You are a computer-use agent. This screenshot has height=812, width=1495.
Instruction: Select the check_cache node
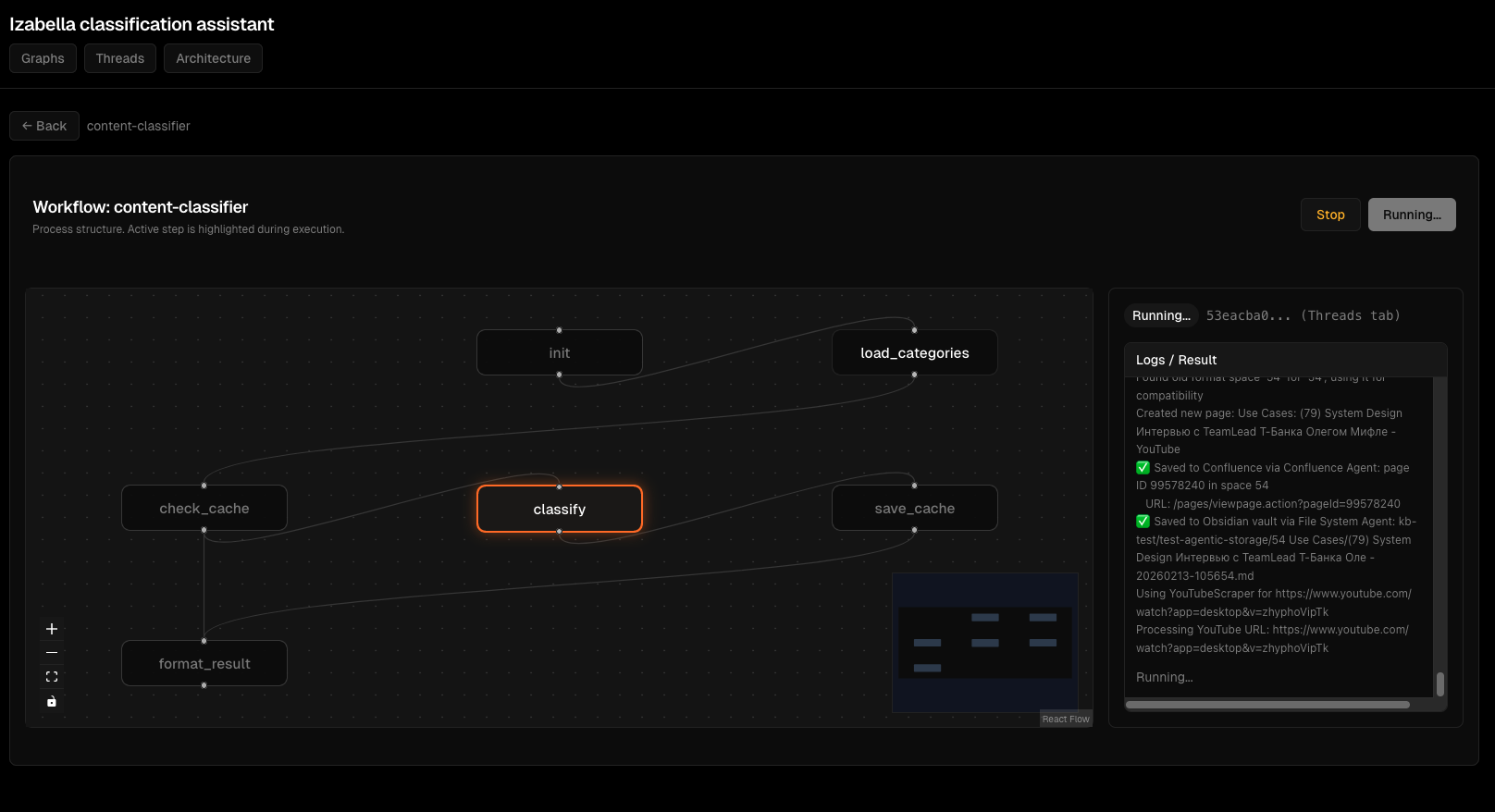[204, 509]
